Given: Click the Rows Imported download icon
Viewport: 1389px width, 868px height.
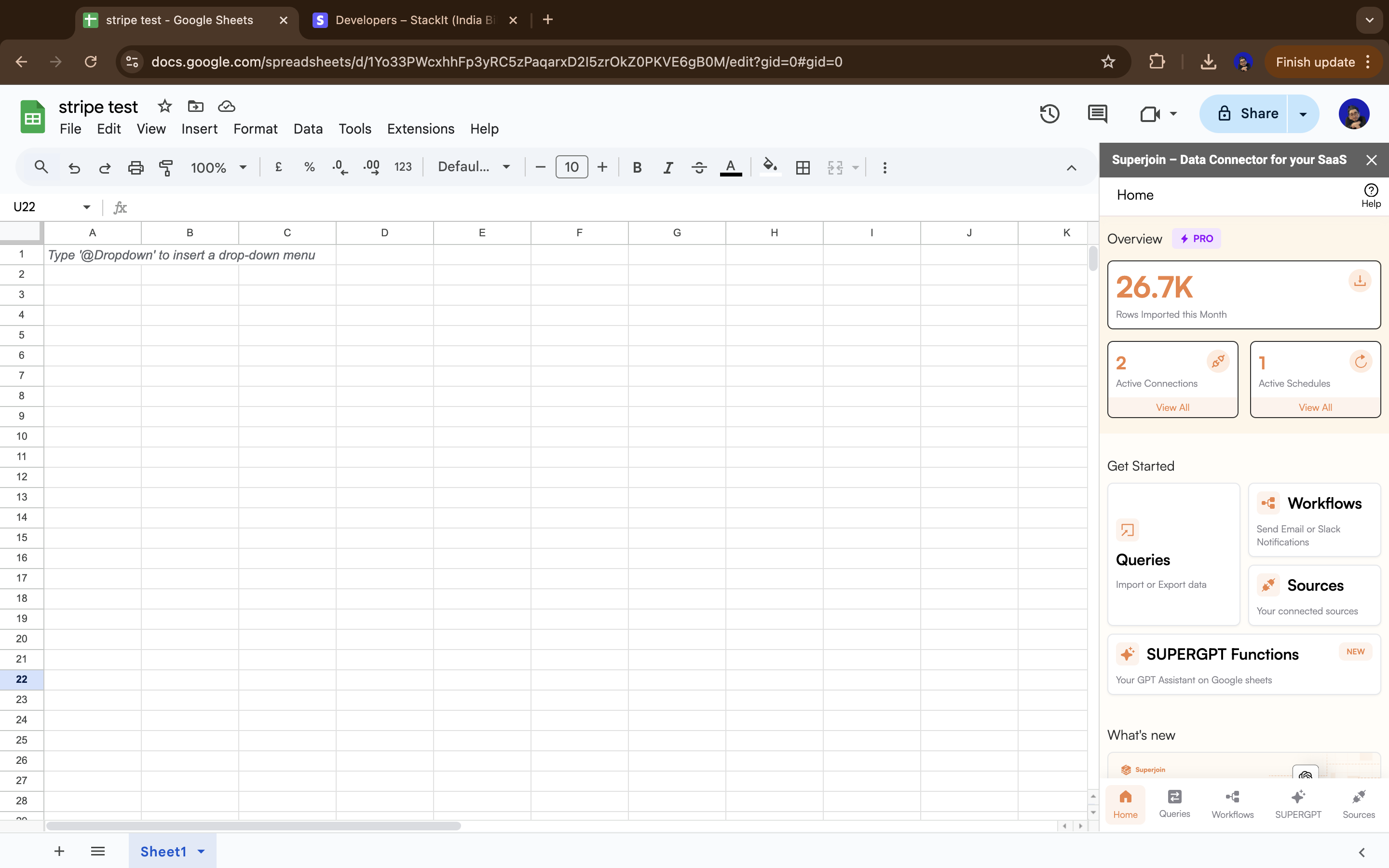Looking at the screenshot, I should click(1359, 281).
